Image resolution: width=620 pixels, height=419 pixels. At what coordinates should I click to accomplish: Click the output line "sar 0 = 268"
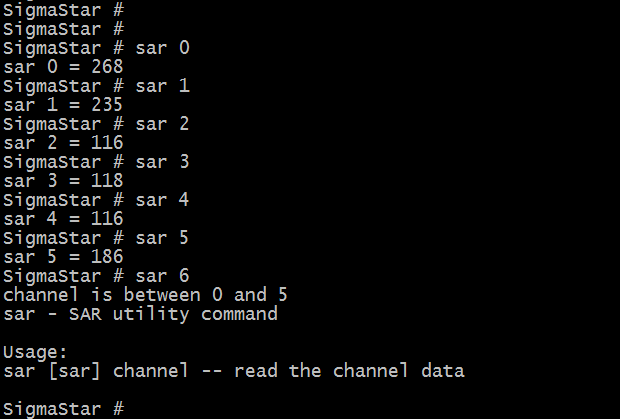[62, 66]
